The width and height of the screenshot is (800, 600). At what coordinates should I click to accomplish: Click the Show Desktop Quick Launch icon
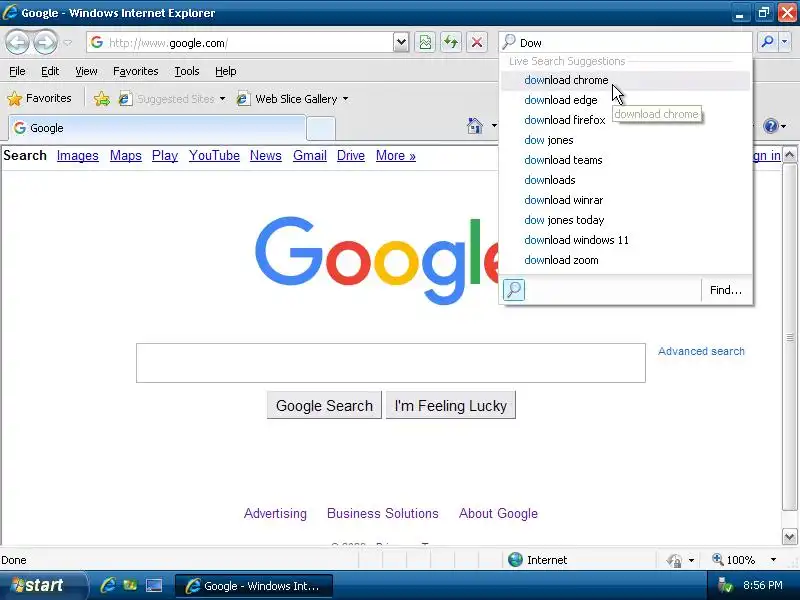point(154,585)
